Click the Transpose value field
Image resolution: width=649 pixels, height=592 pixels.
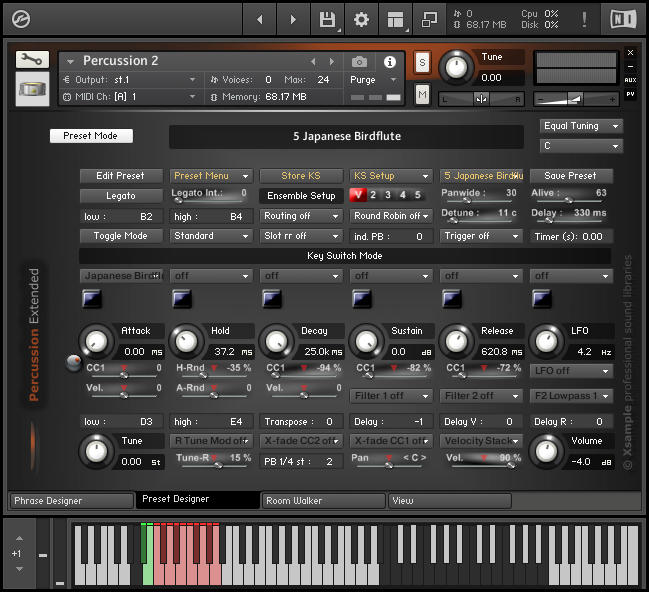click(301, 421)
